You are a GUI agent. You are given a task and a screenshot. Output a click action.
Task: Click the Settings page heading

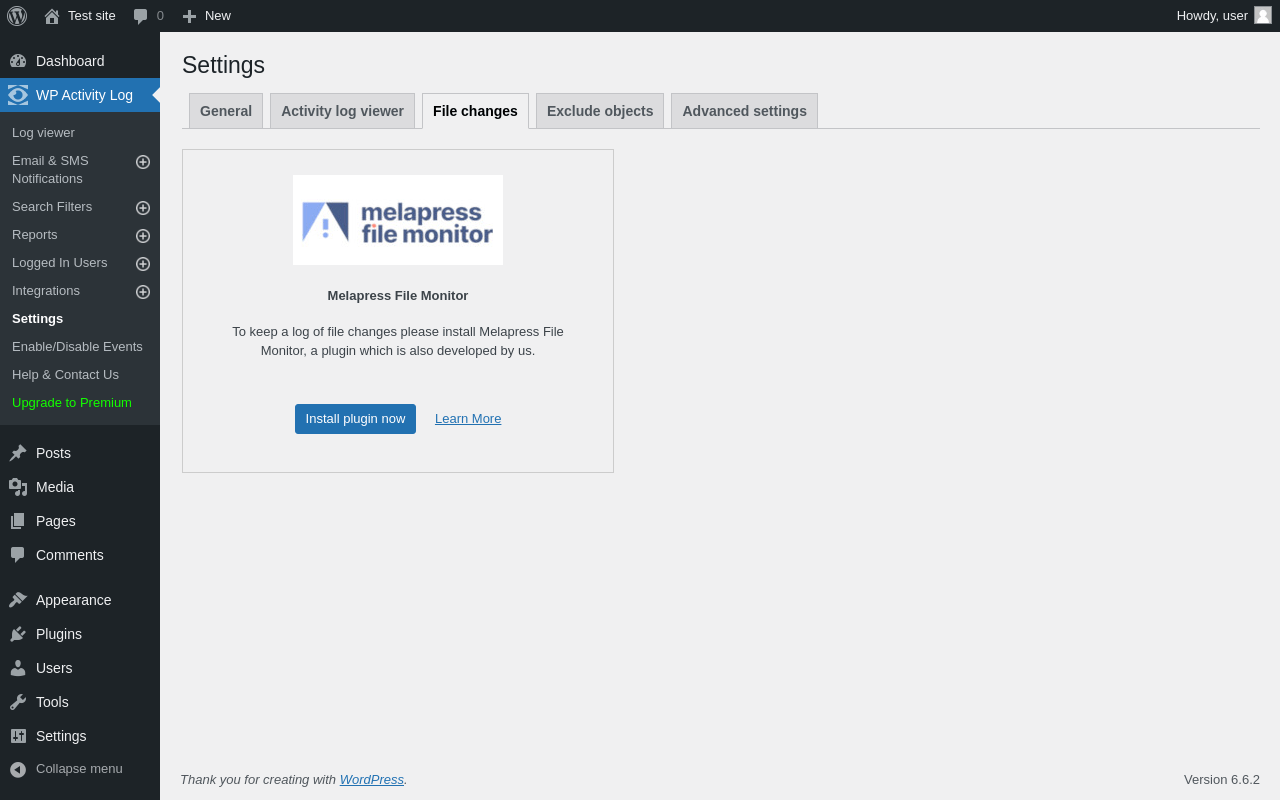pyautogui.click(x=223, y=65)
